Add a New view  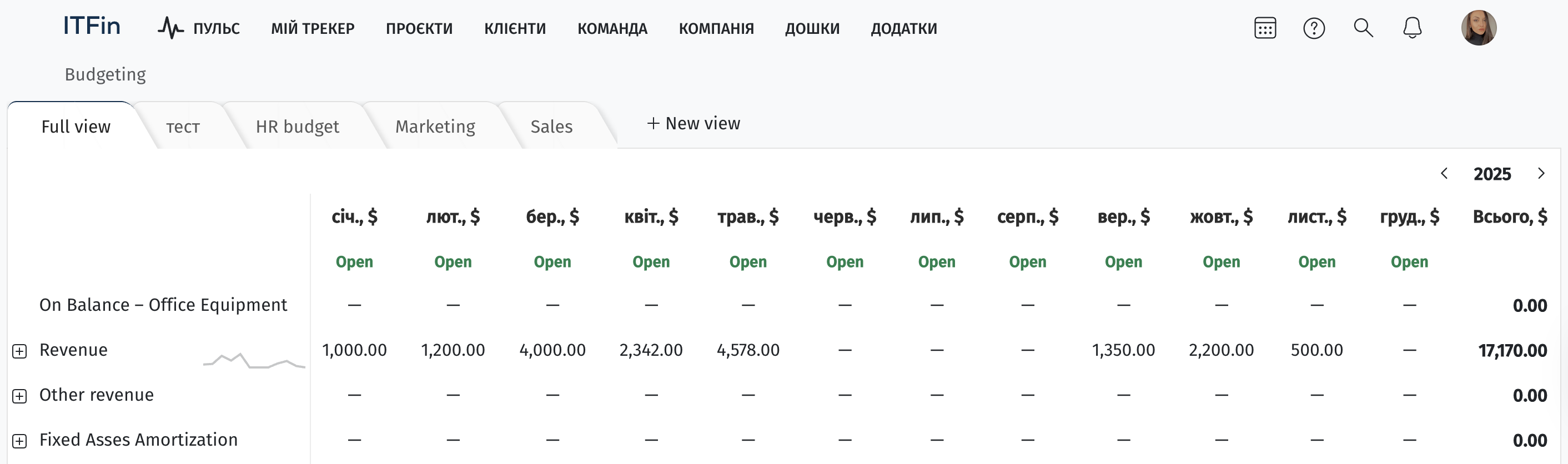pos(693,123)
